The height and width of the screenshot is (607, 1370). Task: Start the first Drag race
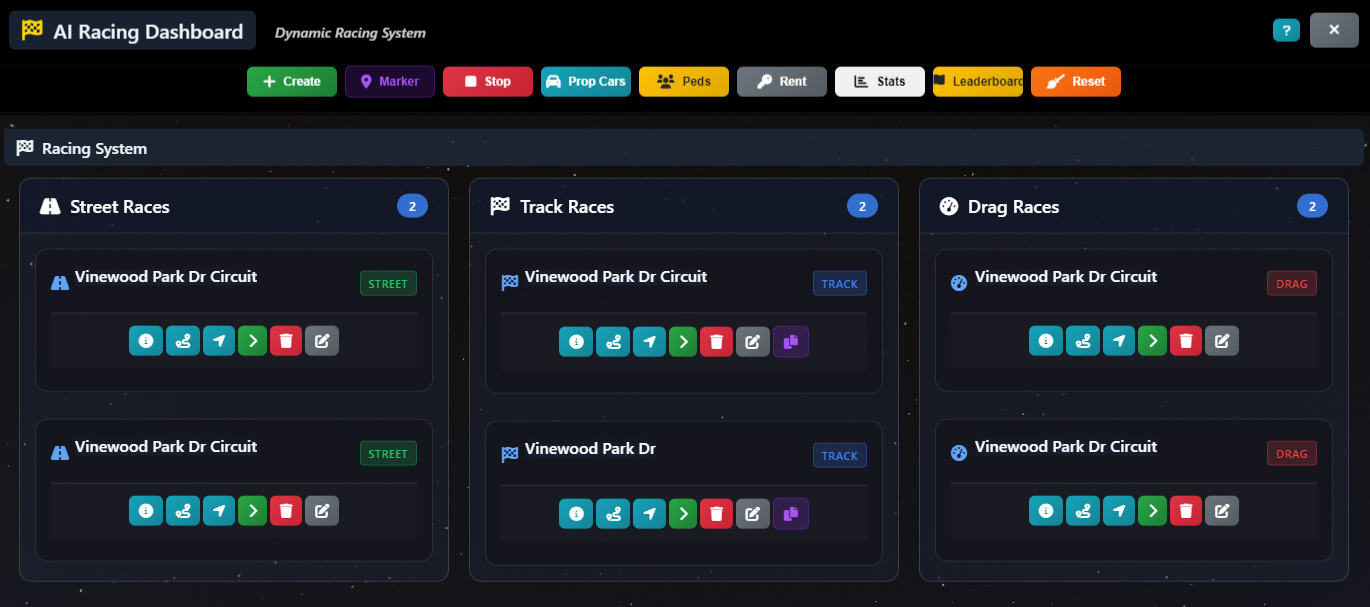coord(1152,340)
